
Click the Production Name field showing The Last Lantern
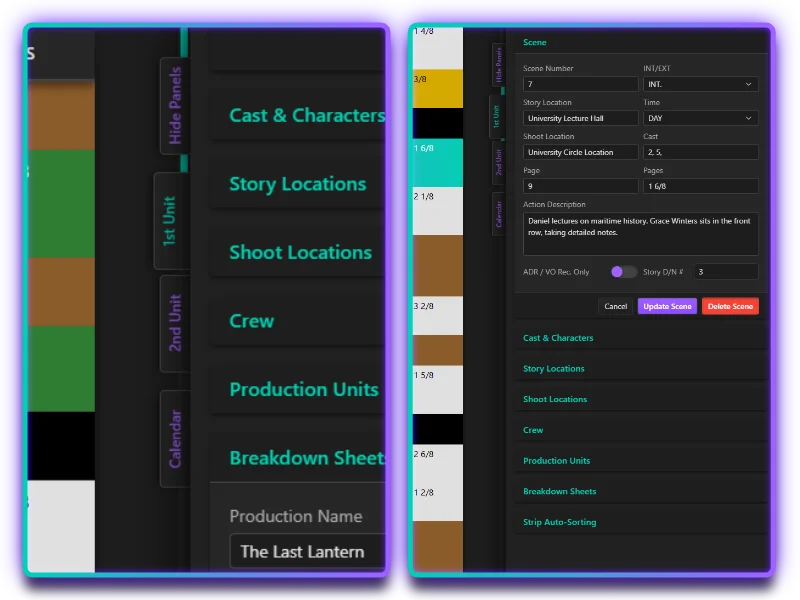coord(306,551)
